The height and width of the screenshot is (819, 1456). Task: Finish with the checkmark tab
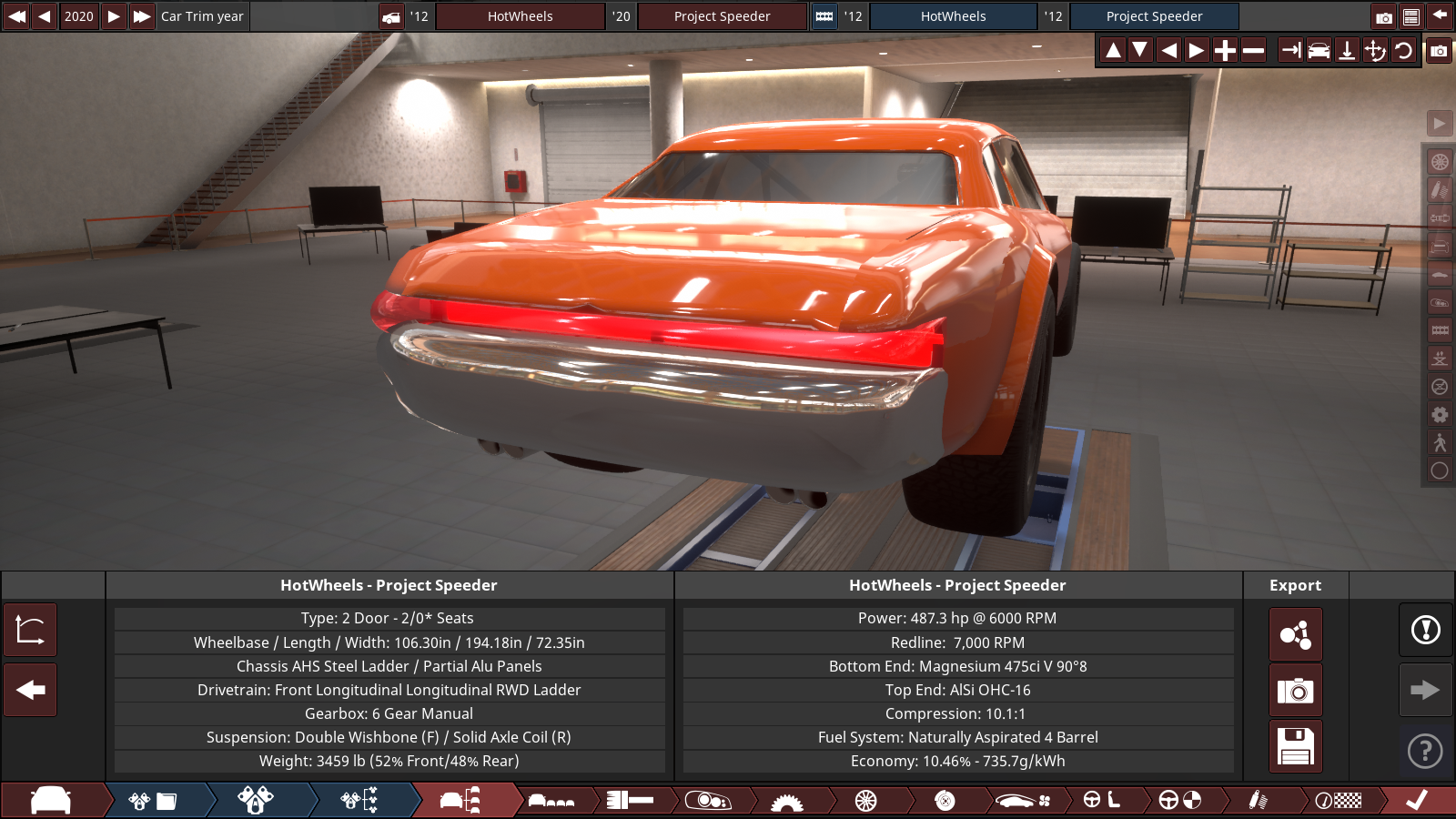coord(1416,800)
